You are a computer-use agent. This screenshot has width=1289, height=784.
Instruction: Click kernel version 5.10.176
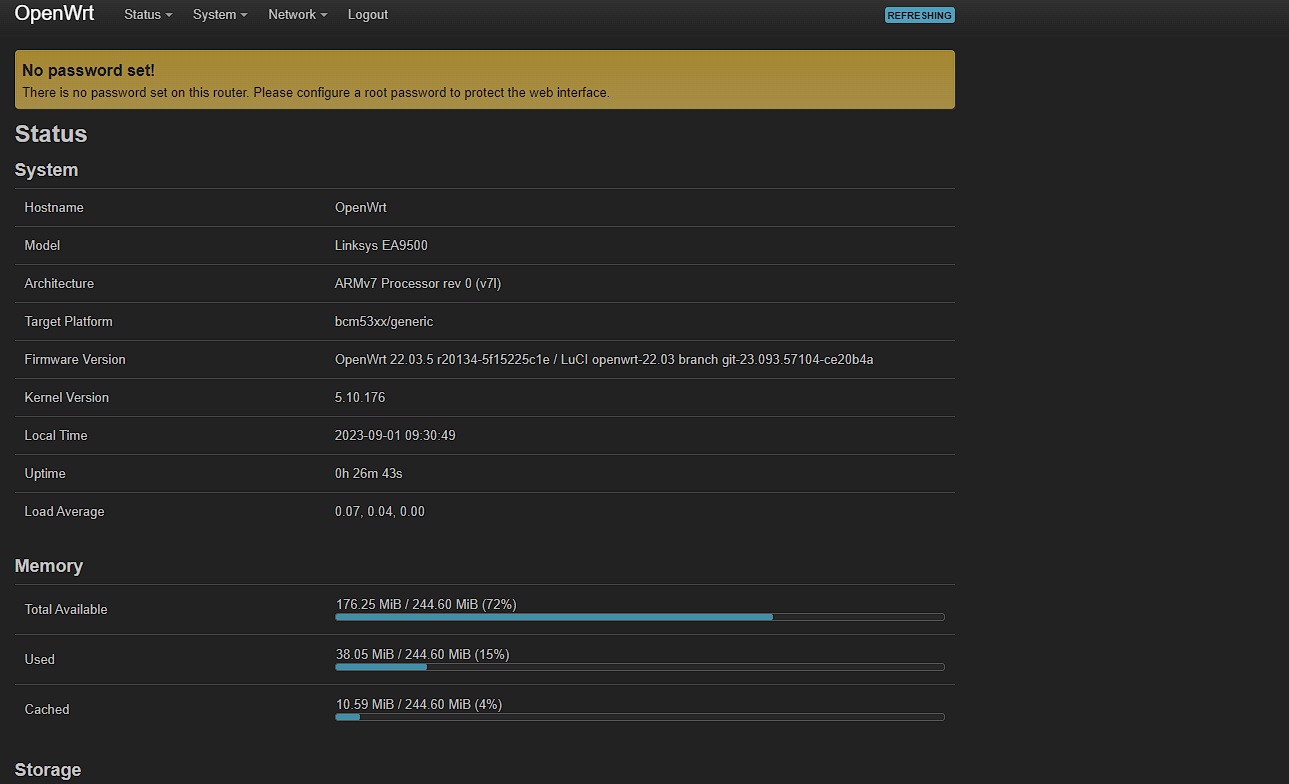click(x=360, y=398)
